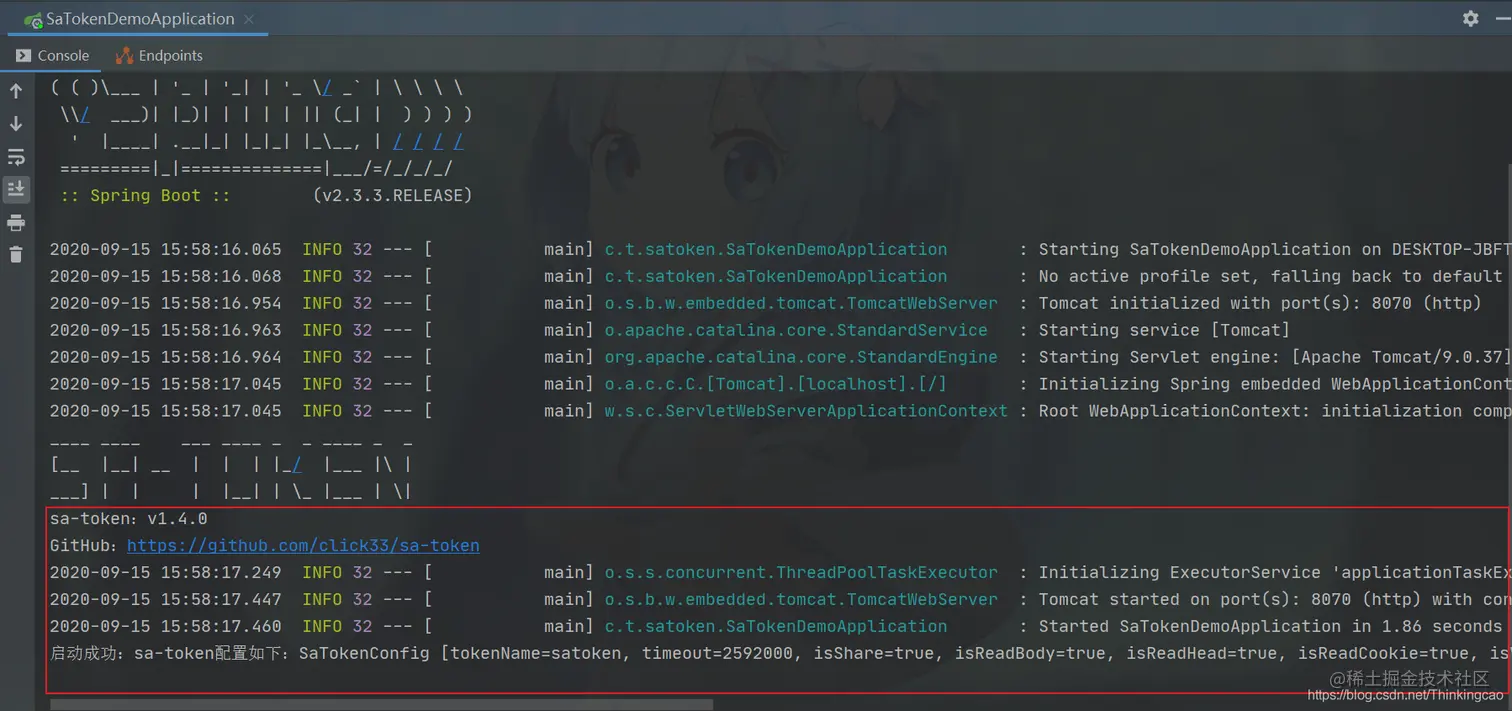Click the '(v2.3.3.RELEASE)' version text

pyautogui.click(x=392, y=196)
